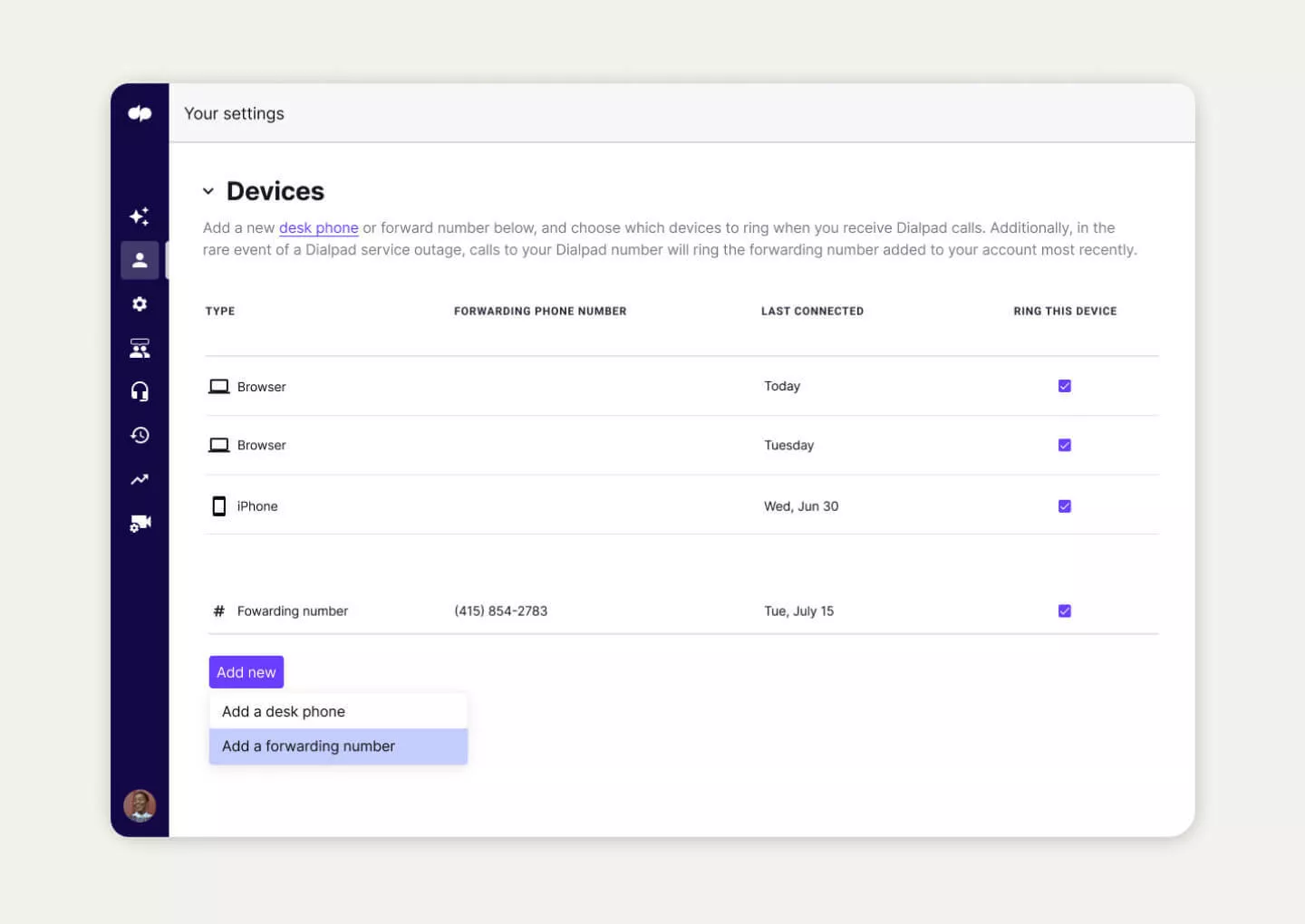Click the Add new button
Viewport: 1305px width, 924px height.
pyautogui.click(x=246, y=671)
